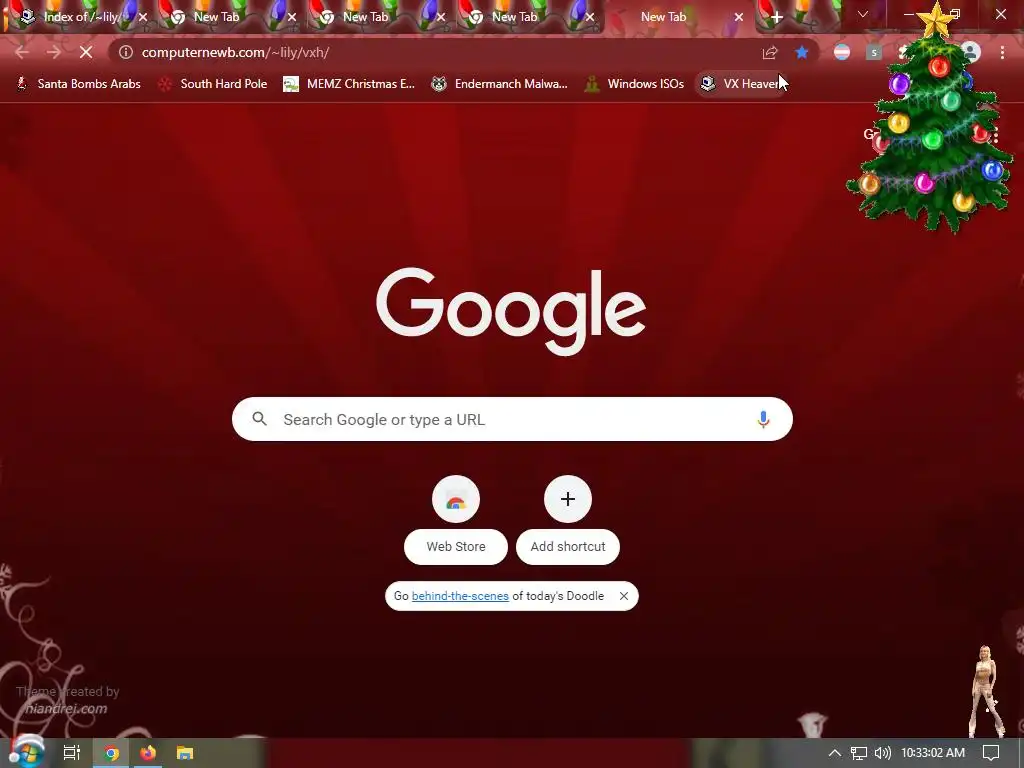Open a new tab with plus button
This screenshot has width=1024, height=768.
[776, 18]
